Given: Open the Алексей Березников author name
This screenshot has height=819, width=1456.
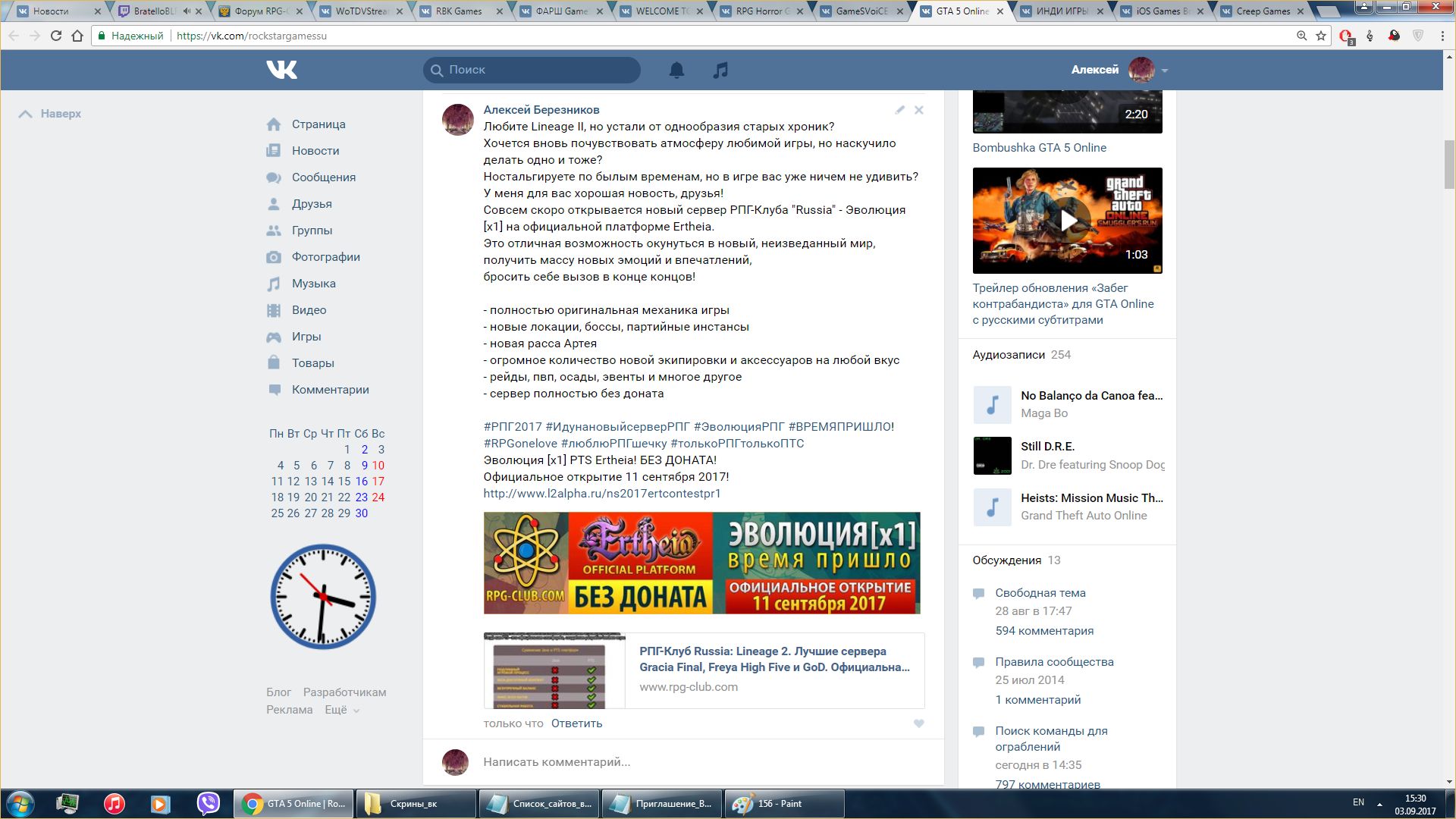Looking at the screenshot, I should point(541,110).
